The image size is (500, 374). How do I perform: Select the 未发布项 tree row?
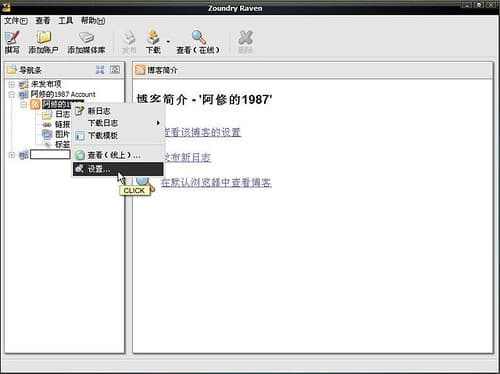(x=46, y=84)
